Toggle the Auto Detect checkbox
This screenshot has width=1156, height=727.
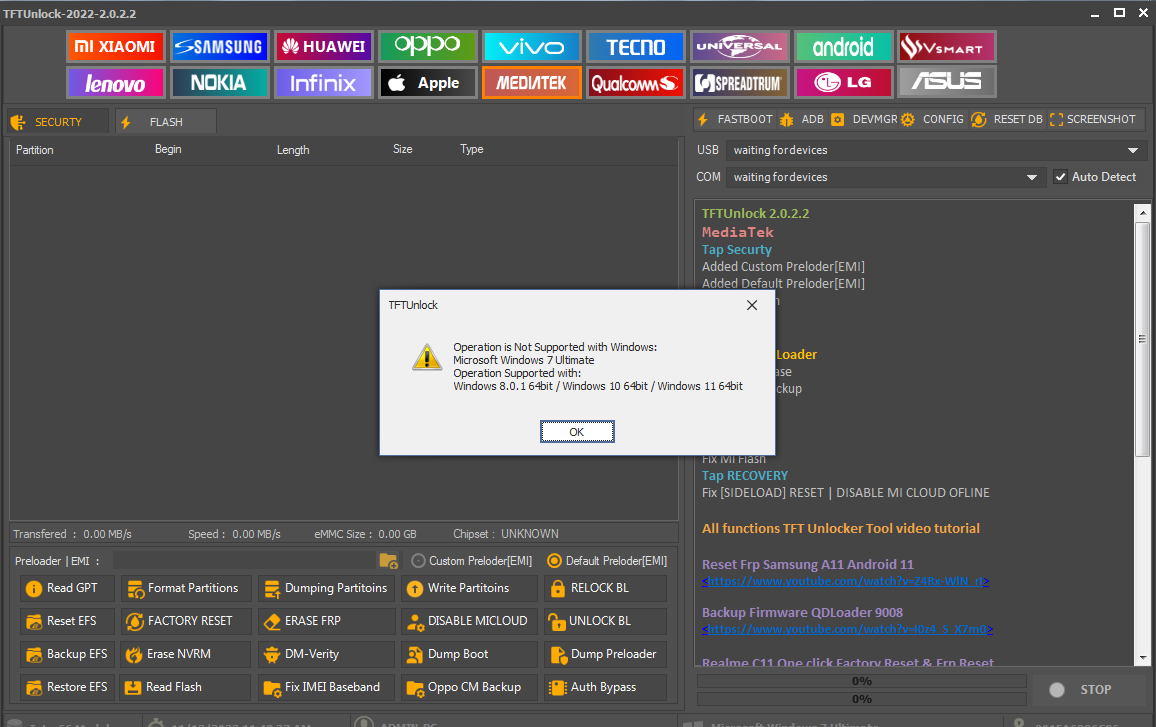pyautogui.click(x=1060, y=177)
